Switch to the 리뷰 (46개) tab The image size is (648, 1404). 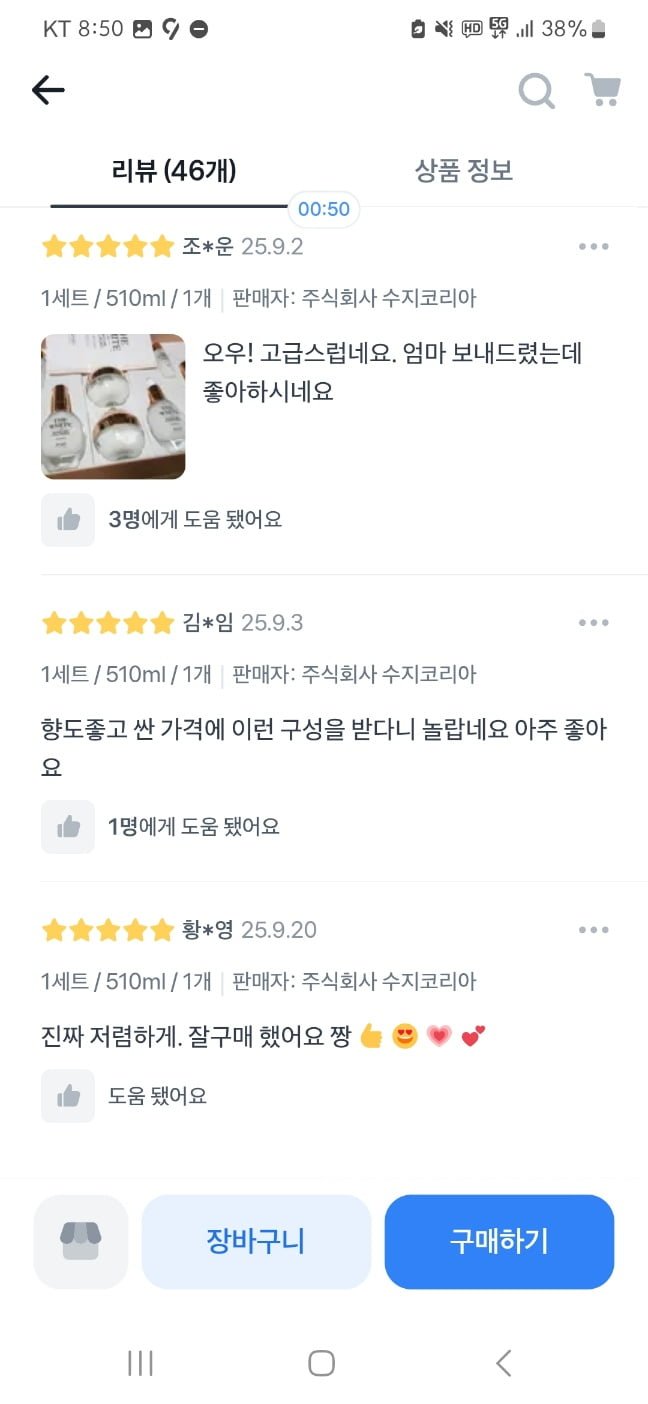(174, 171)
